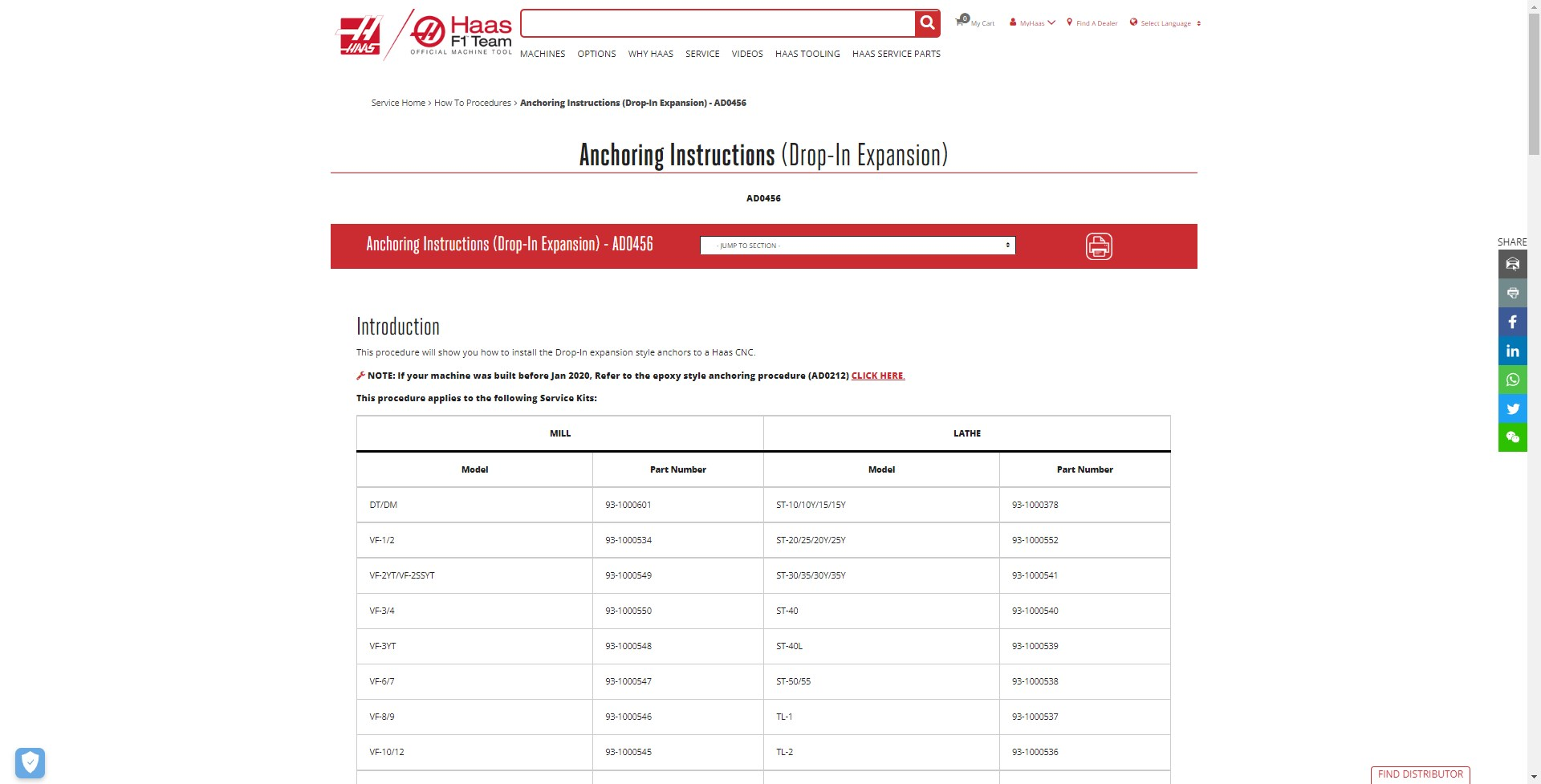
Task: Open the Machines menu
Action: pos(543,54)
